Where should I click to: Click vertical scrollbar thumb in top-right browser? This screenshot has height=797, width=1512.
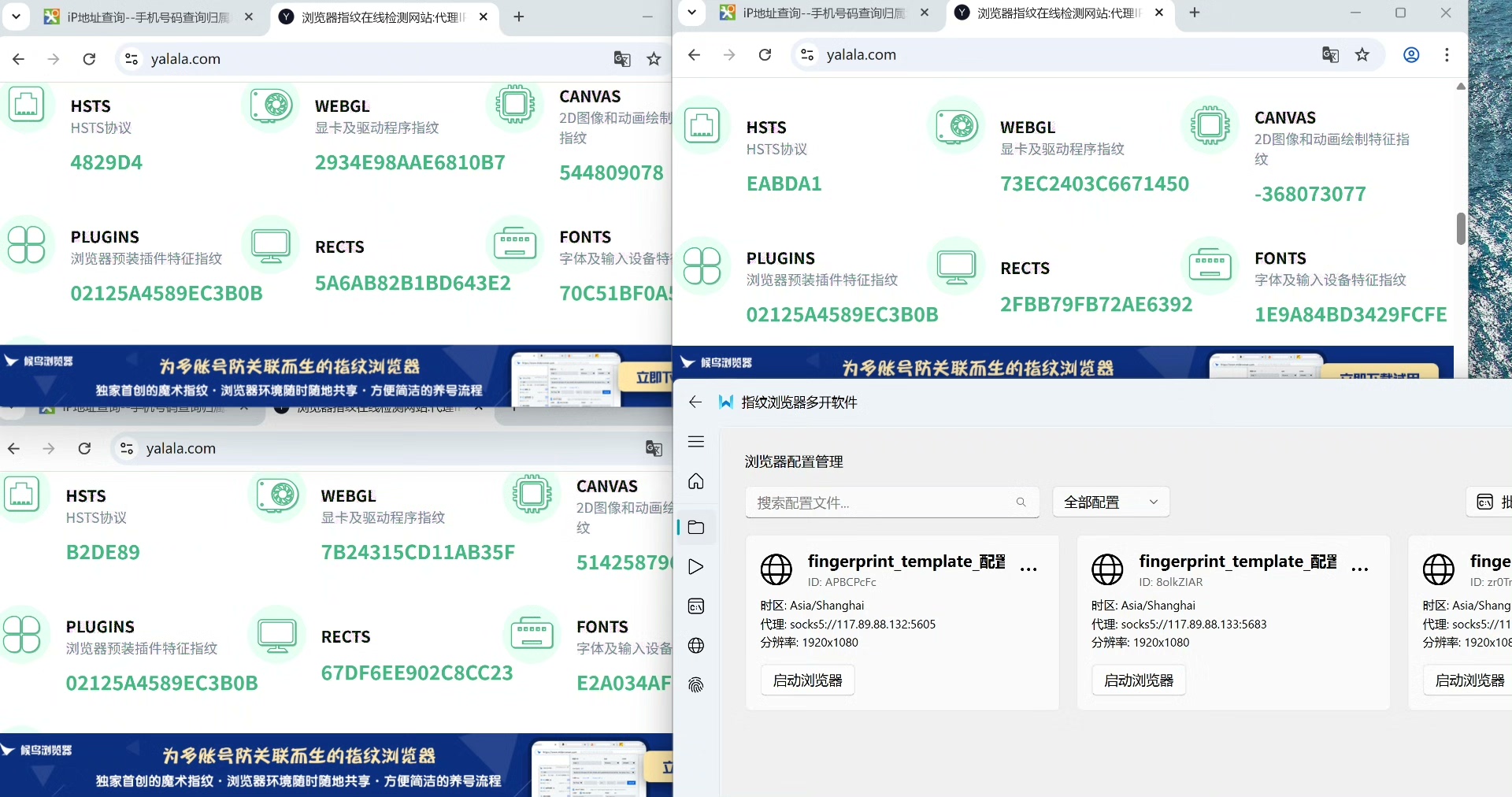pyautogui.click(x=1461, y=228)
